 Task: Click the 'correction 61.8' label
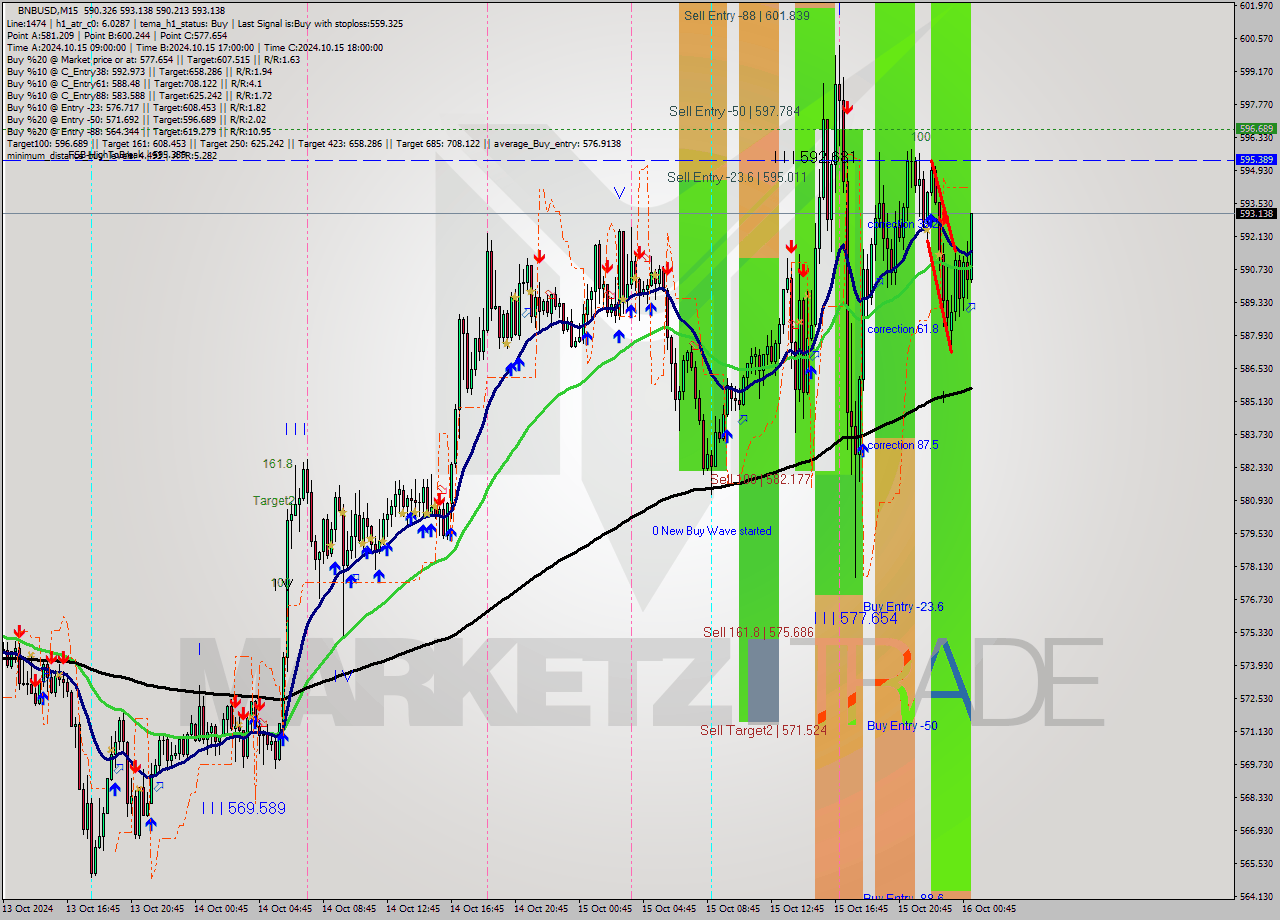pyautogui.click(x=903, y=329)
